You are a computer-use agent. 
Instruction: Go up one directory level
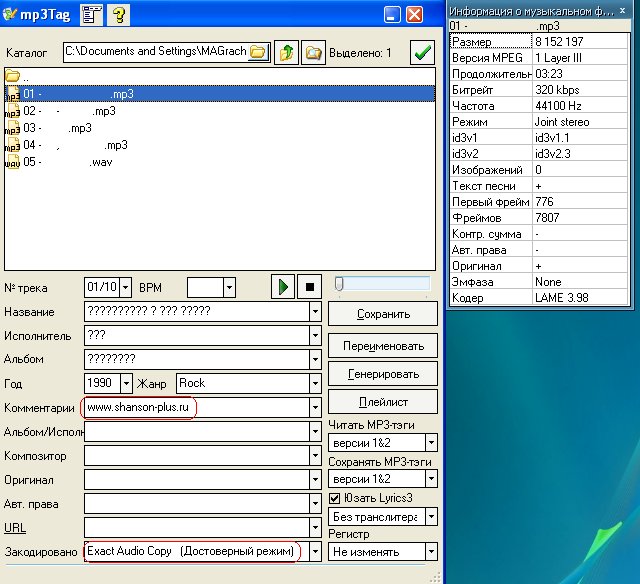[x=287, y=52]
